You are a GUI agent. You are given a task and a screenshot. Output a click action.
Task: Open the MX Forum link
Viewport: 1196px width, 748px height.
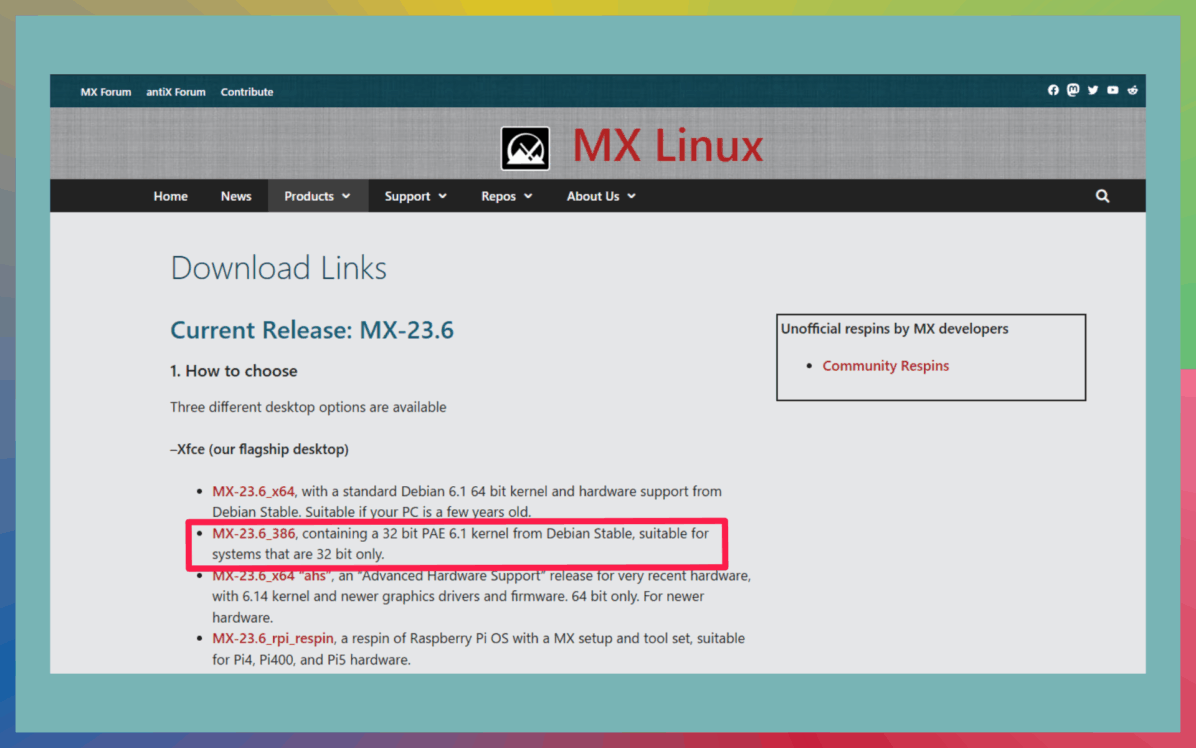pyautogui.click(x=105, y=91)
